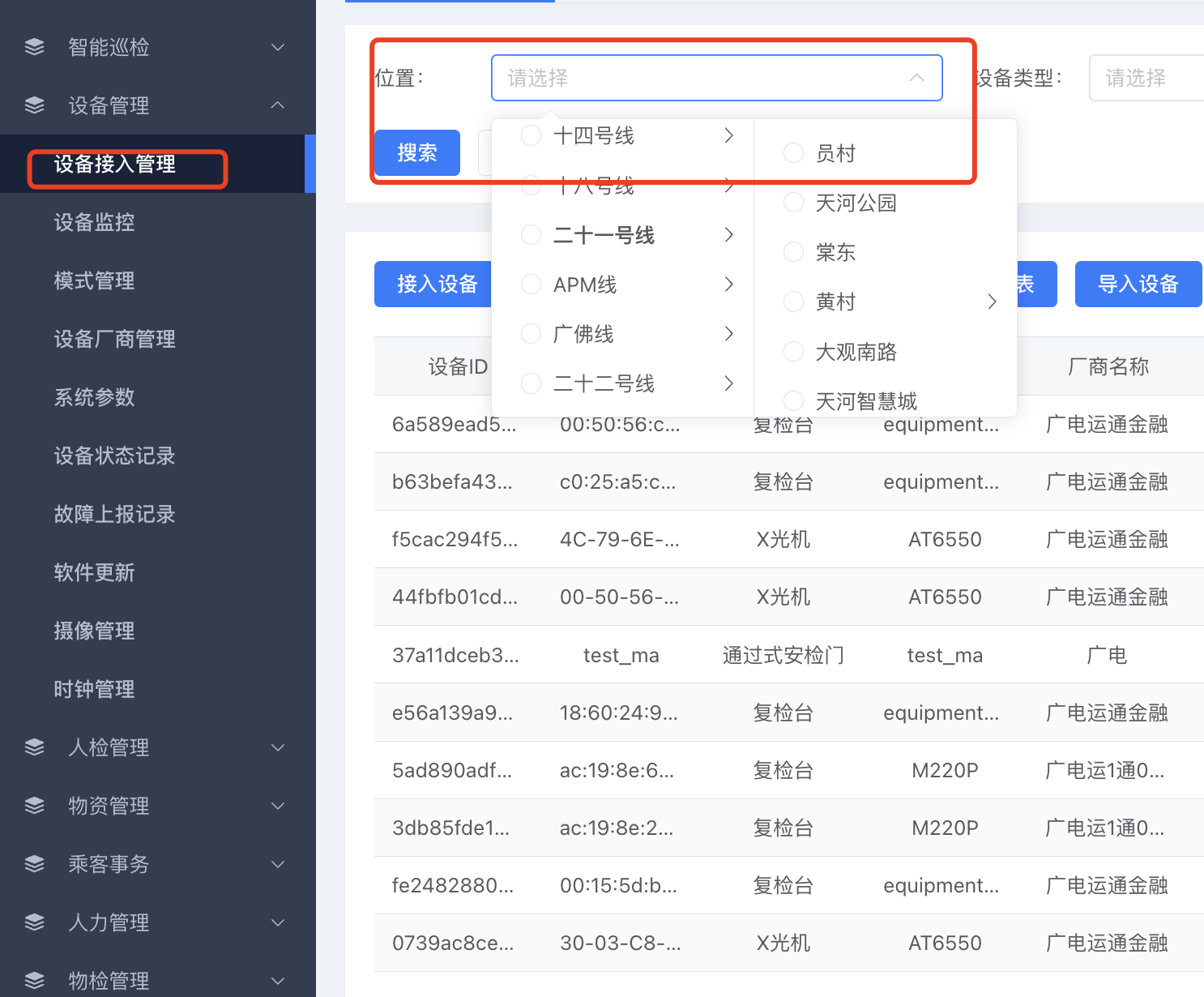Screen dimensions: 1204x997
Task: Click the layers icon beside 物检管理
Action: click(35, 981)
